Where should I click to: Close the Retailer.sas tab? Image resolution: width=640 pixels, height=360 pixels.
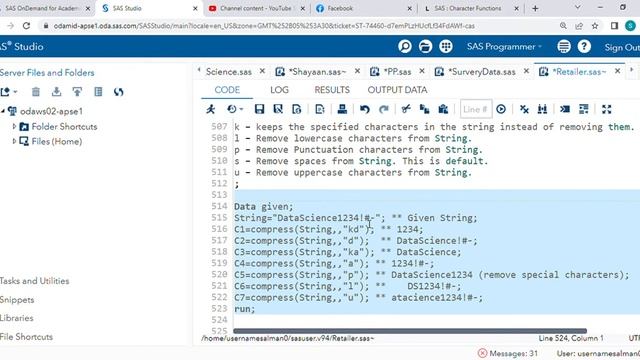pyautogui.click(x=618, y=71)
